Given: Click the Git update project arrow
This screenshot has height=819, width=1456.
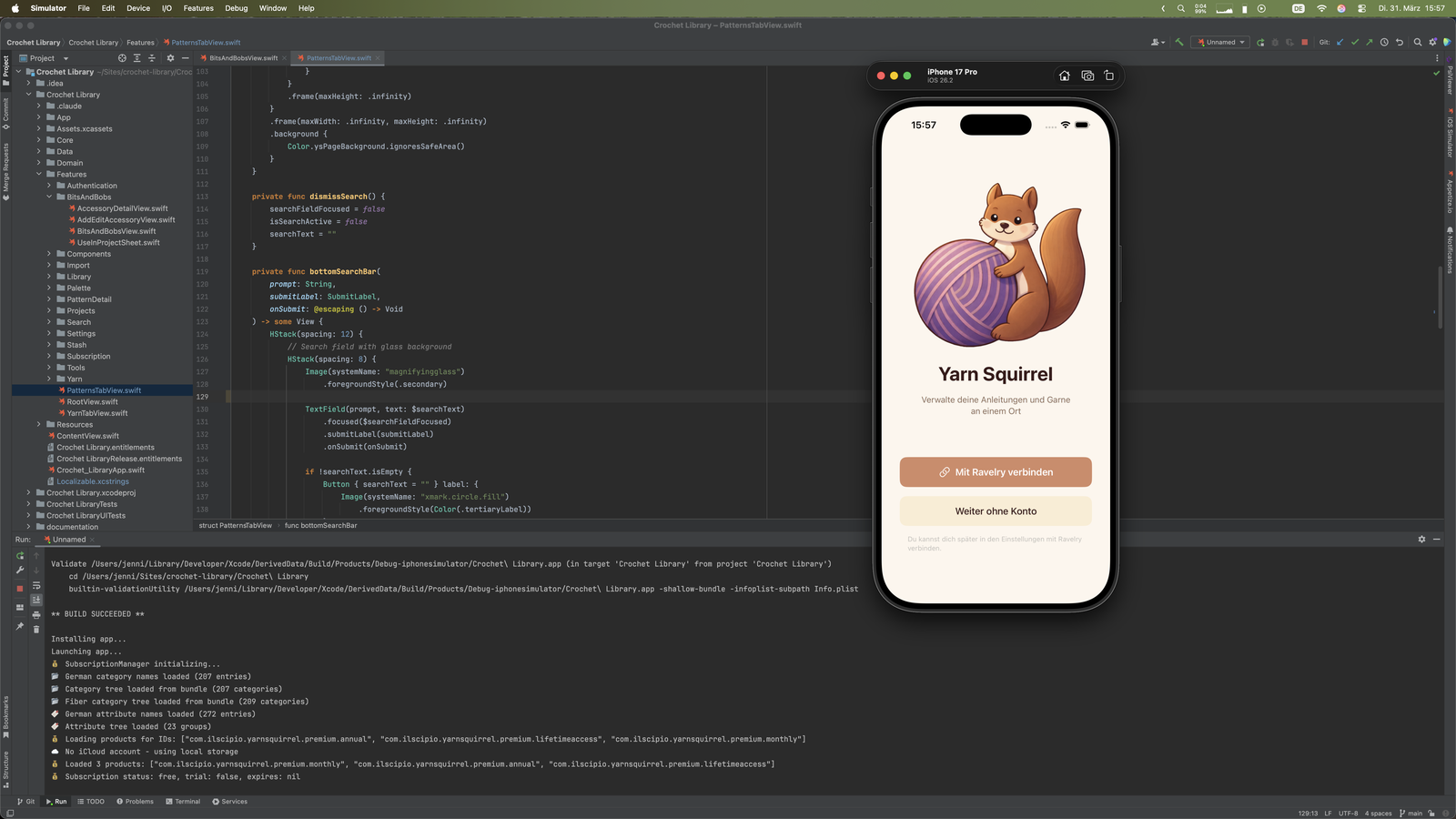Looking at the screenshot, I should (1340, 42).
